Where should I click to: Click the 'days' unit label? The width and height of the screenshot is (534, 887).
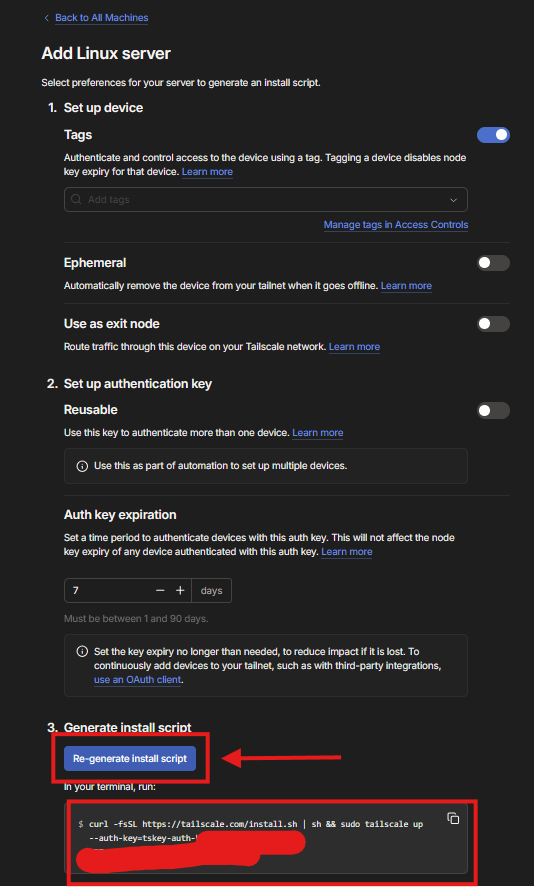(x=211, y=591)
